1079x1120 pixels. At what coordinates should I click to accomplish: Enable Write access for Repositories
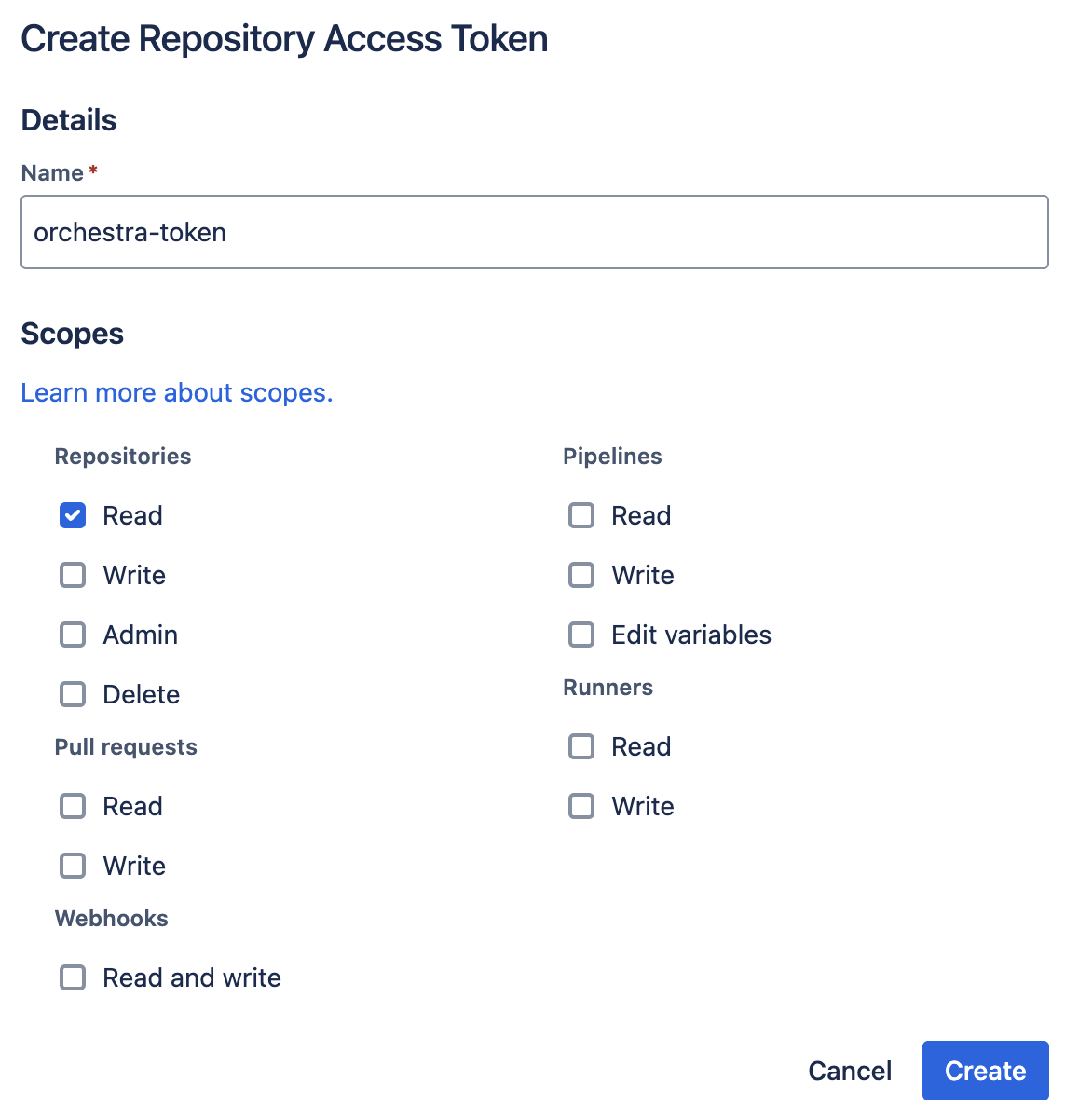(x=72, y=575)
